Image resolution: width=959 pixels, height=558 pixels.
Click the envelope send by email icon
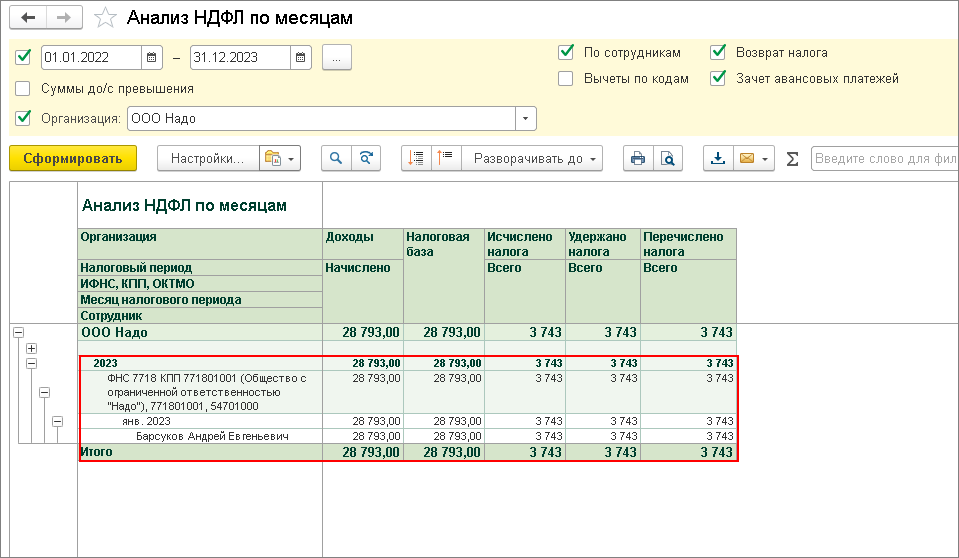746,158
